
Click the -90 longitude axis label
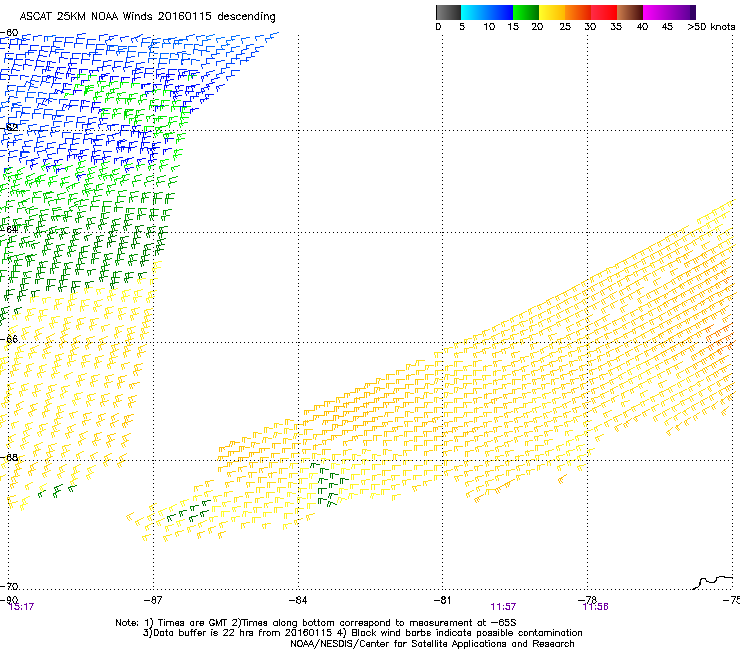9,600
